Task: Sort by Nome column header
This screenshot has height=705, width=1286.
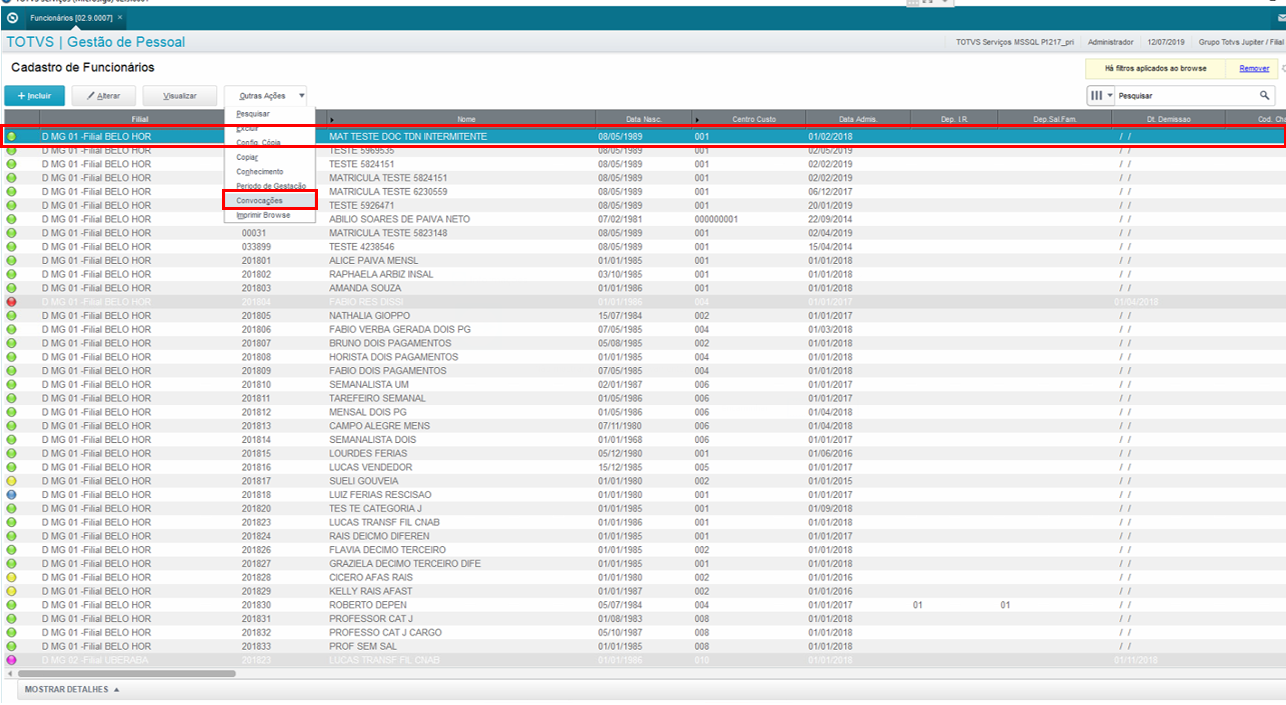Action: tap(466, 119)
